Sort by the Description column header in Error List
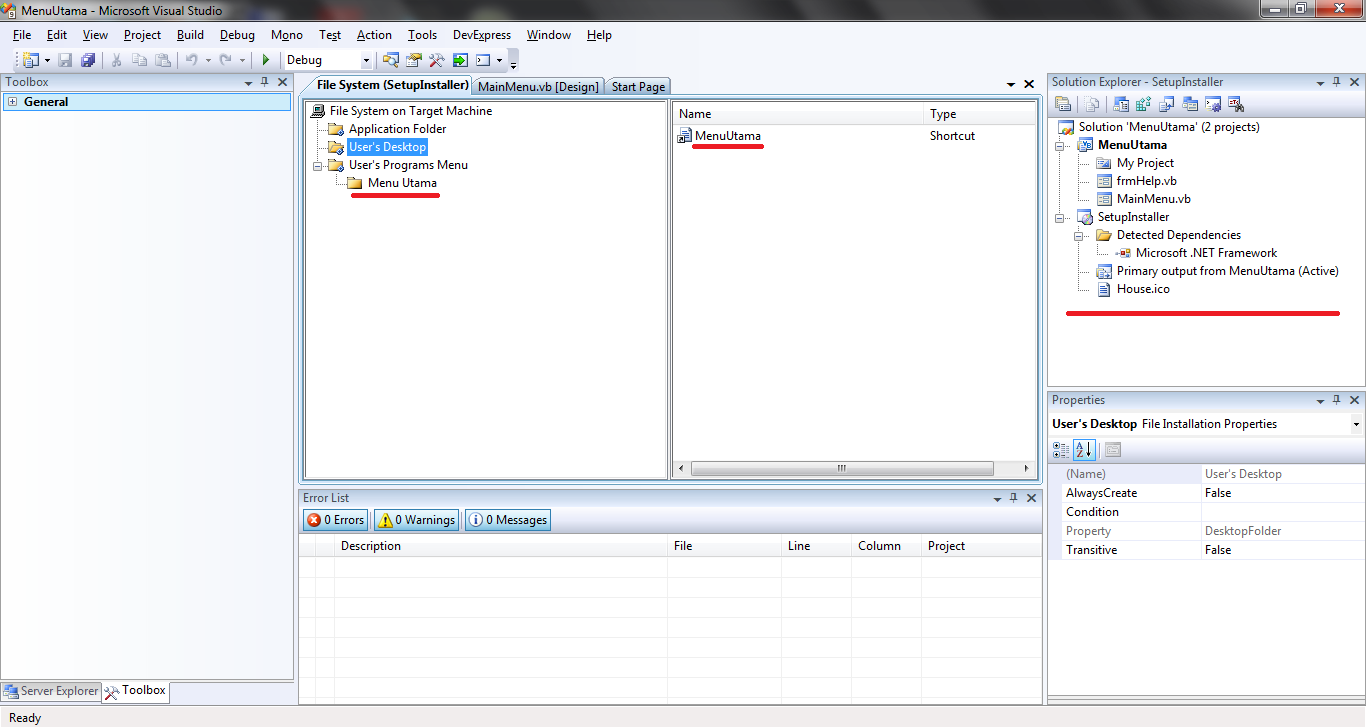This screenshot has height=728, width=1366. click(x=501, y=546)
